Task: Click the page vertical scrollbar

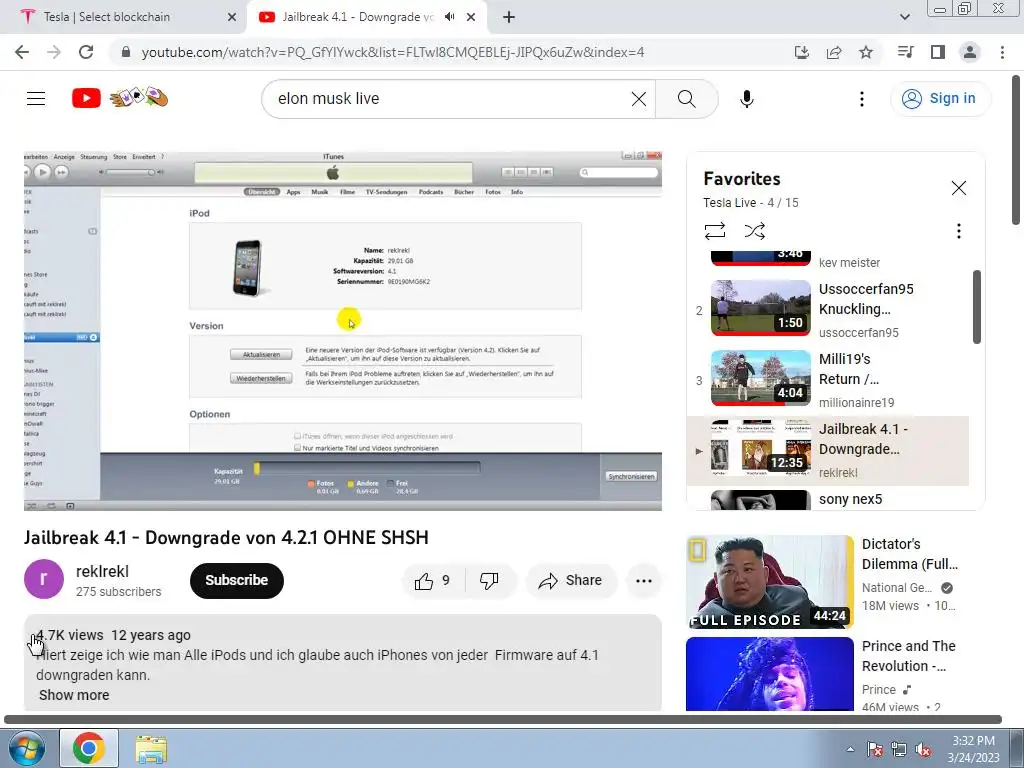Action: pos(1018,150)
